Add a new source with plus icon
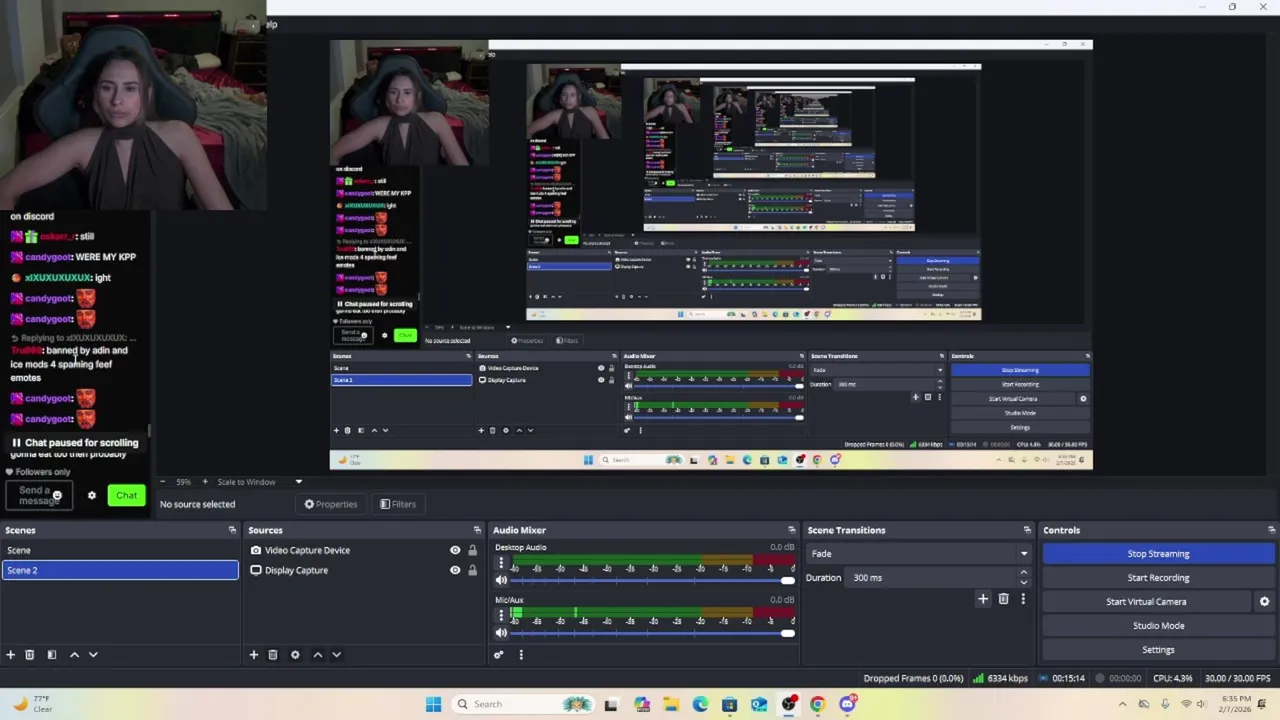This screenshot has height=720, width=1280. [x=253, y=655]
